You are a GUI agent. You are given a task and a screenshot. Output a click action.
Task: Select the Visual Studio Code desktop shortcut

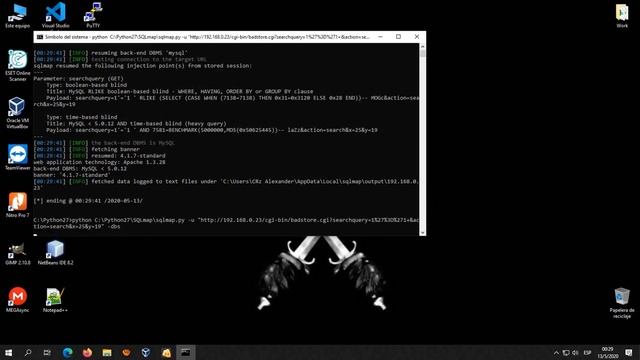56,16
